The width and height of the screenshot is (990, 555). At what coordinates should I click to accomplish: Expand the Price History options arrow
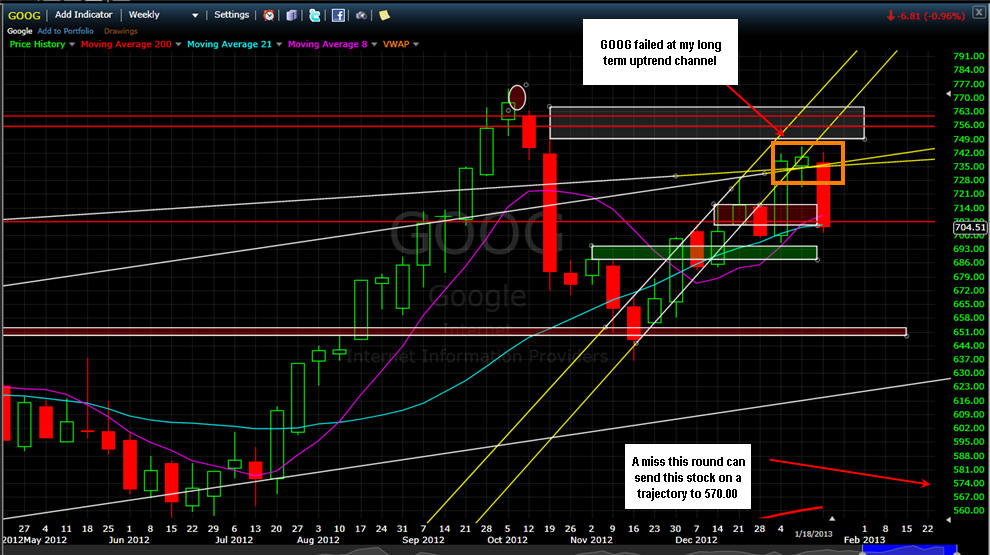tap(72, 44)
